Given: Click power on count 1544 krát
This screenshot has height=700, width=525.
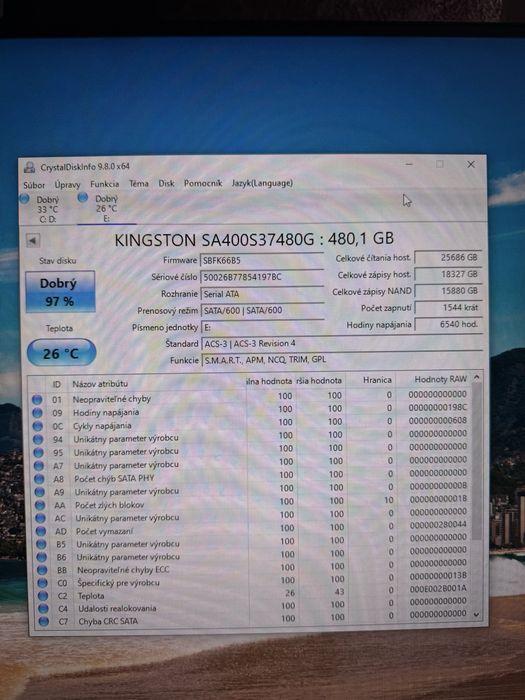Looking at the screenshot, I should 448,308.
